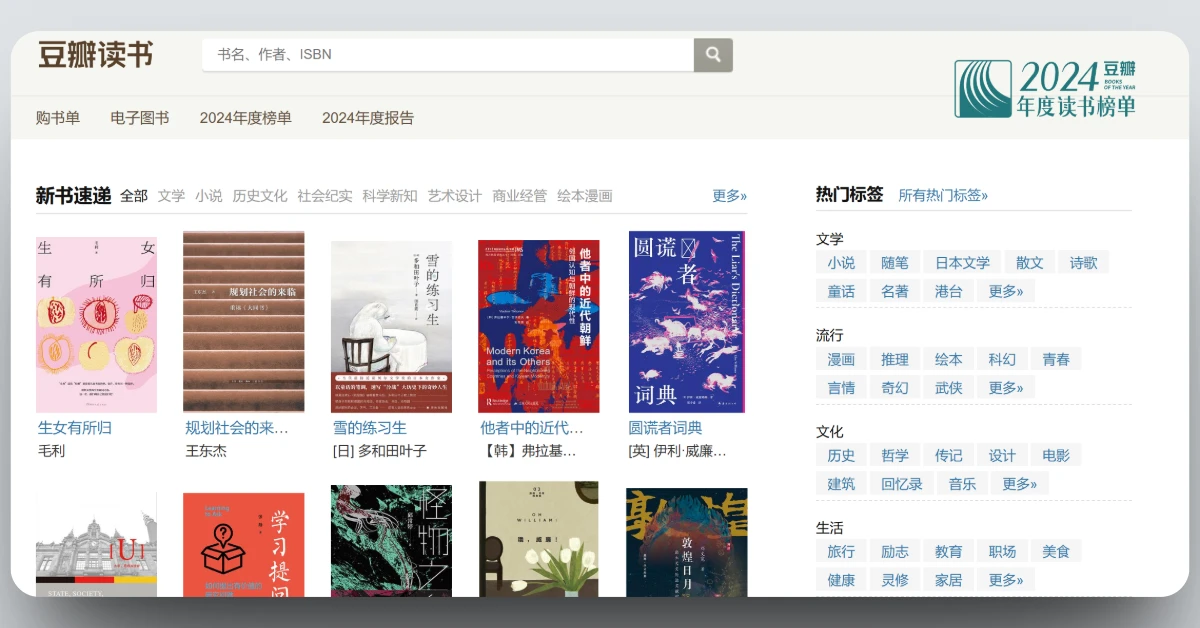The image size is (1200, 628).
Task: Open the 生女有所归 book cover
Action: pyautogui.click(x=97, y=325)
